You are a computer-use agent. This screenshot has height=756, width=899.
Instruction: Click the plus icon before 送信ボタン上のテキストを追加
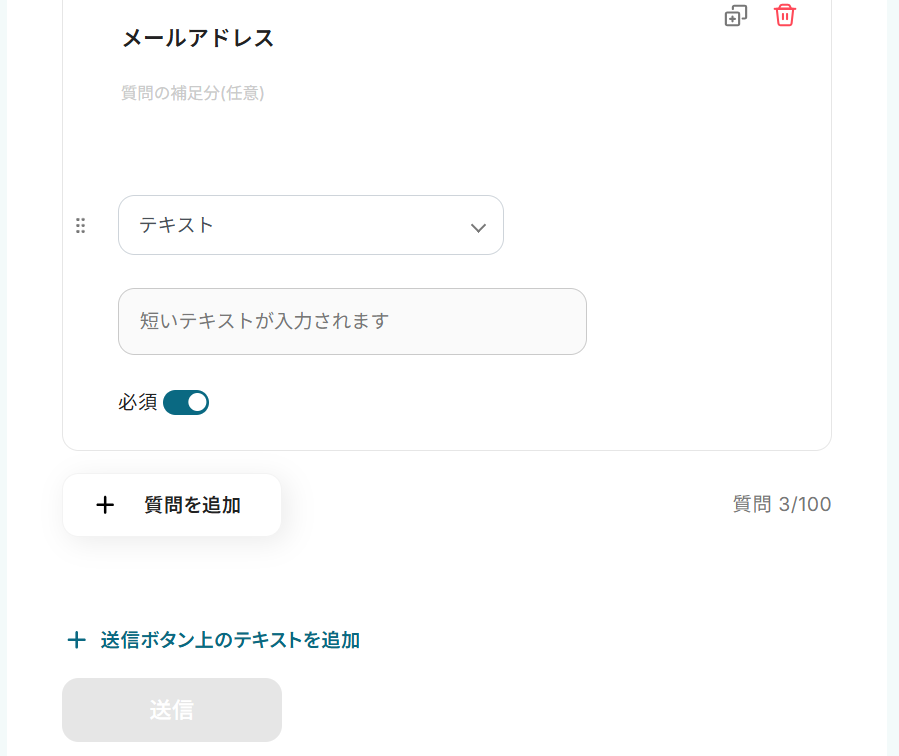(76, 640)
